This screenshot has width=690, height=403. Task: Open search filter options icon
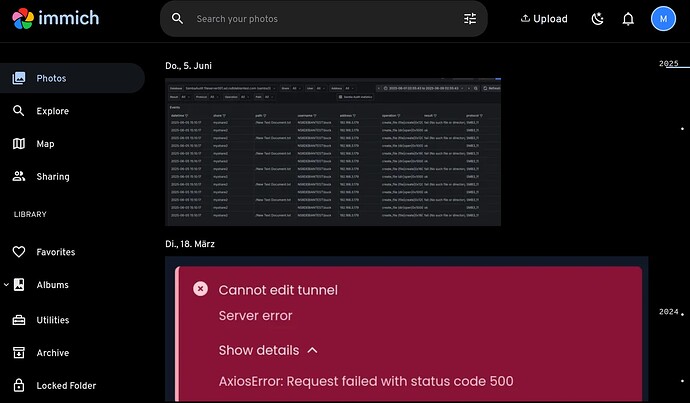[470, 19]
